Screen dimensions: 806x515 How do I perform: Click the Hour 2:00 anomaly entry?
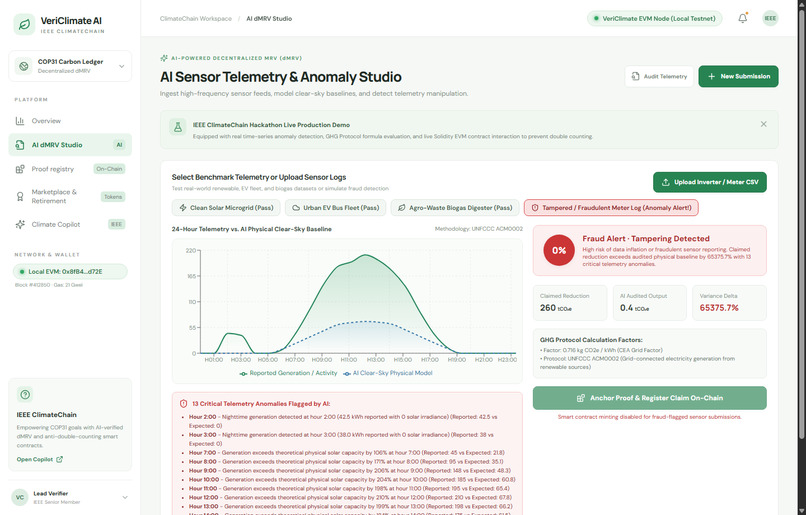pyautogui.click(x=343, y=421)
